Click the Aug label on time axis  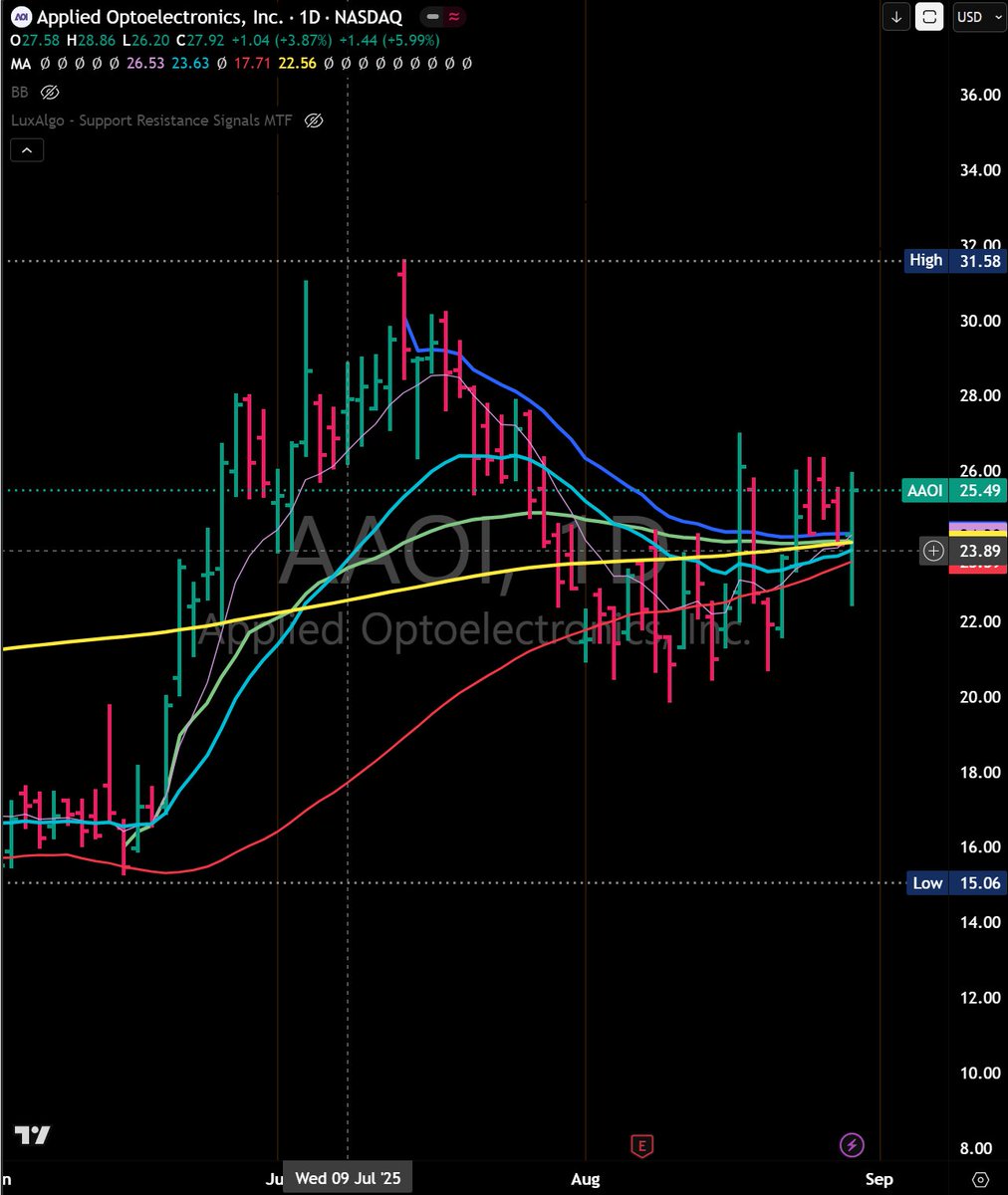click(x=586, y=1179)
